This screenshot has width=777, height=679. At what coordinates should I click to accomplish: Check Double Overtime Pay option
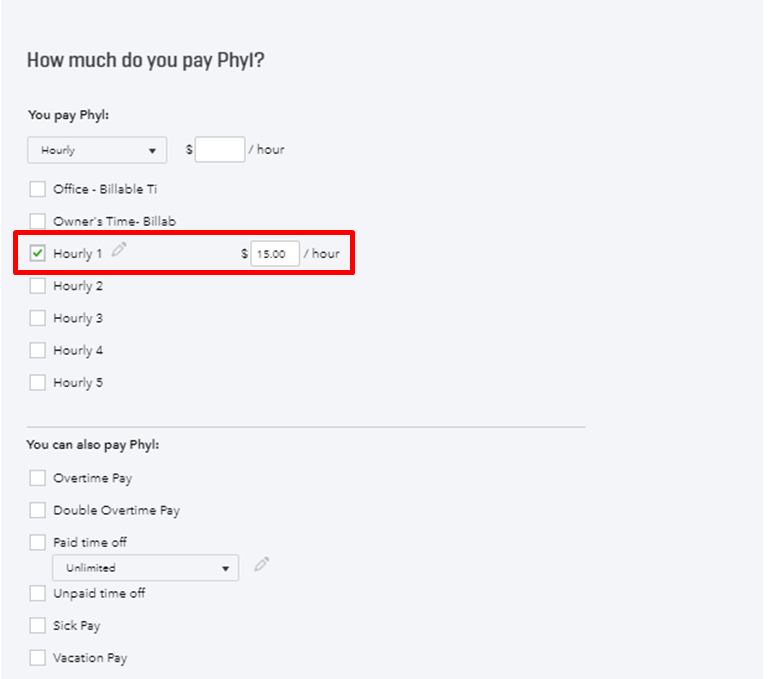tap(38, 510)
